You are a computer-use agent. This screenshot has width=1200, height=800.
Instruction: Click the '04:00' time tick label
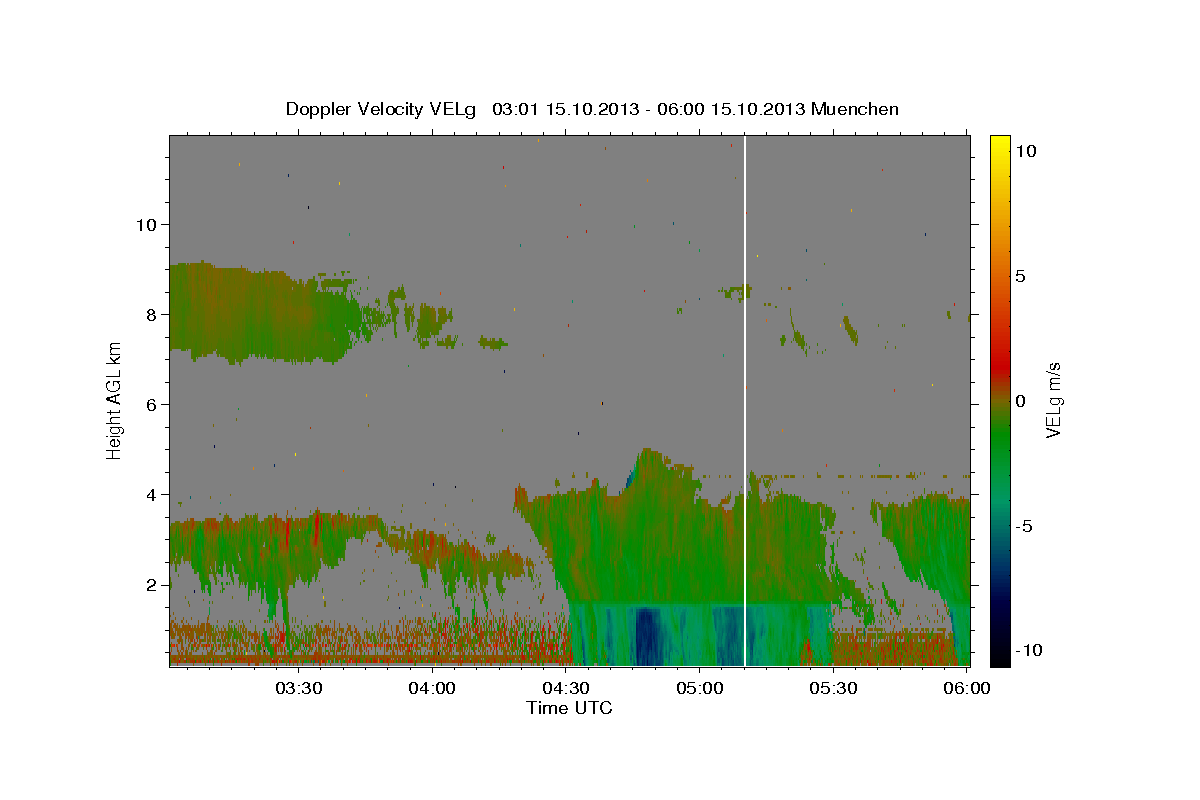pos(432,689)
